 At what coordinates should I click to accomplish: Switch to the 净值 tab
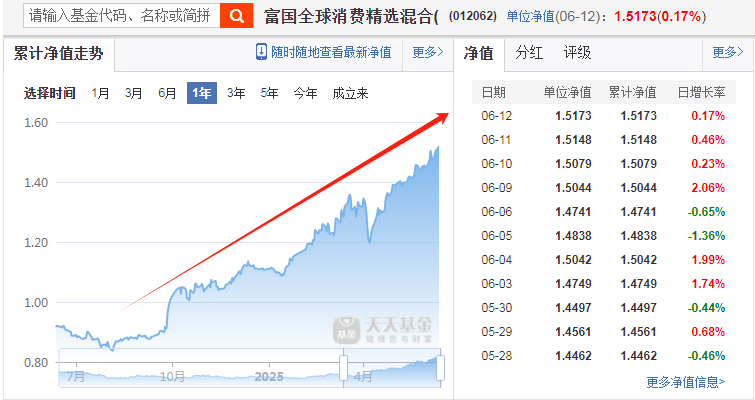click(x=479, y=53)
